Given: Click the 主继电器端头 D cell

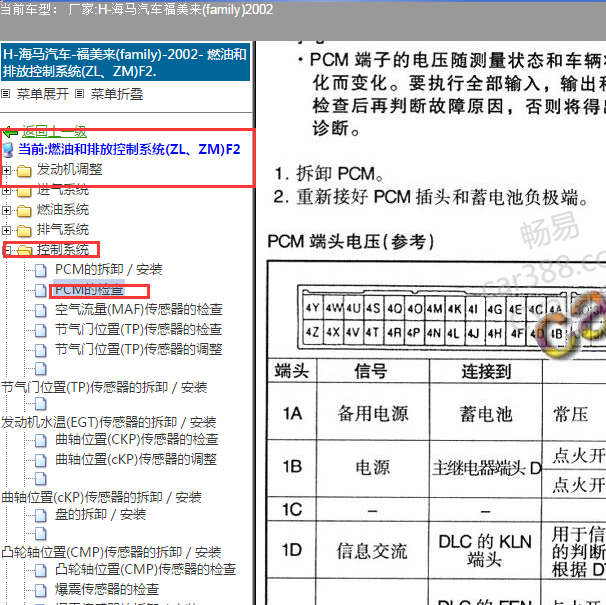Looking at the screenshot, I should (x=487, y=468).
